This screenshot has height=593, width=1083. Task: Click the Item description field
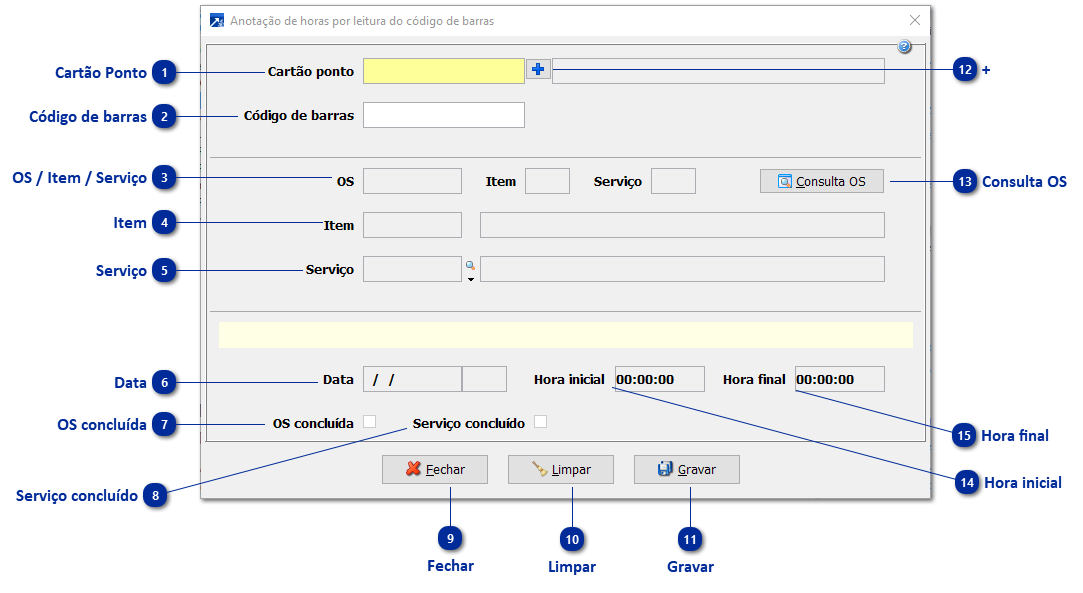coord(682,225)
